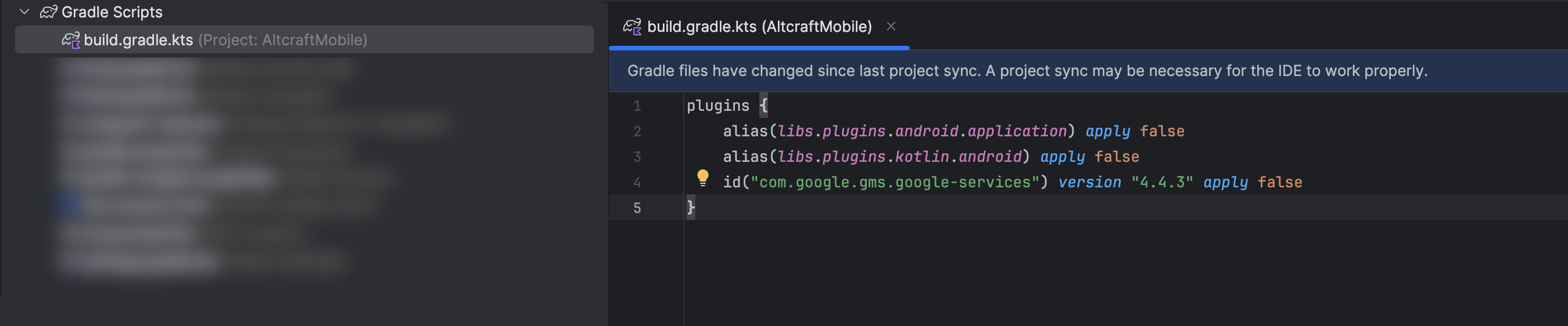Switch to the build.gradle.kts (AltcraftMobile) editor tab
The height and width of the screenshot is (326, 1568).
point(758,27)
